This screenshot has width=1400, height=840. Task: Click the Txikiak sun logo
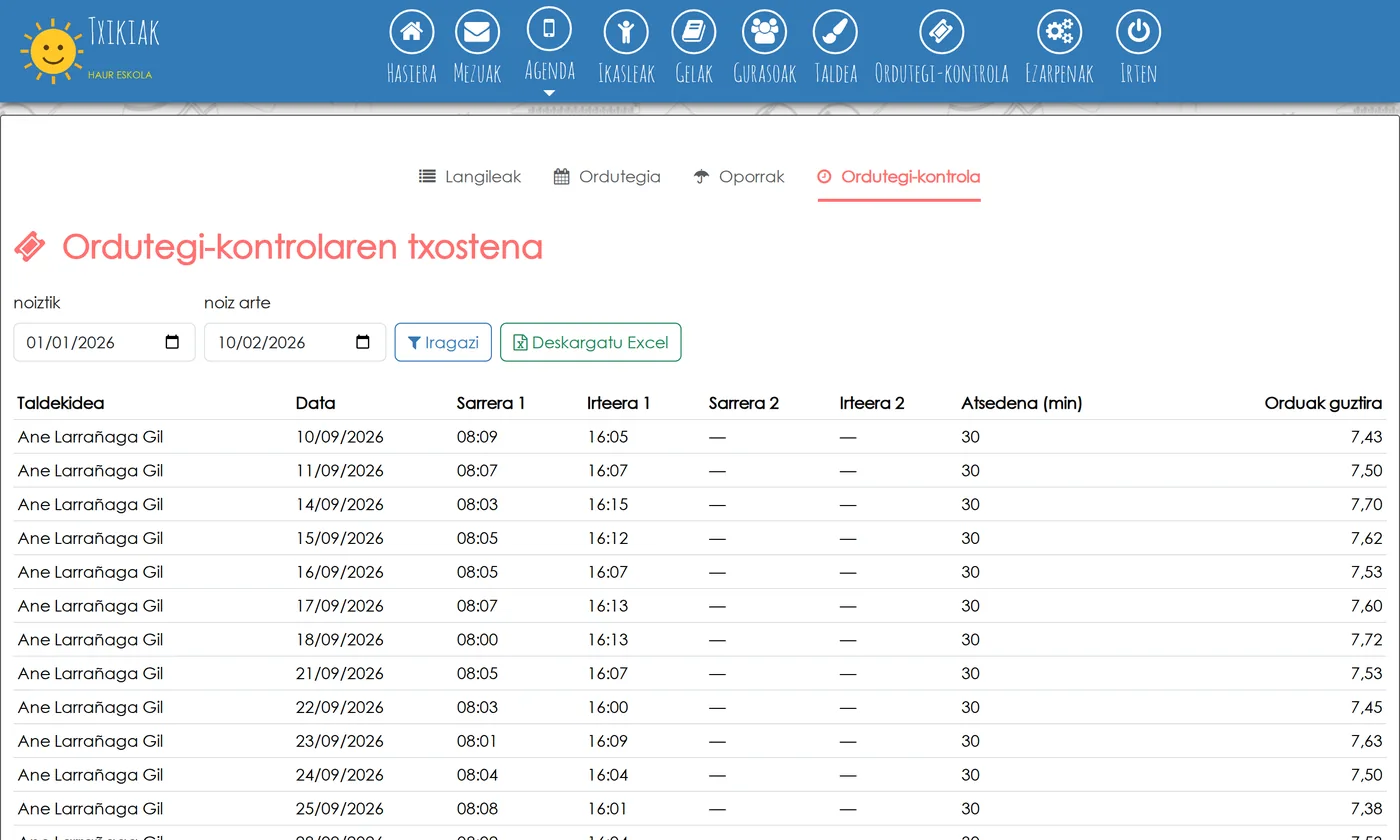tap(52, 52)
